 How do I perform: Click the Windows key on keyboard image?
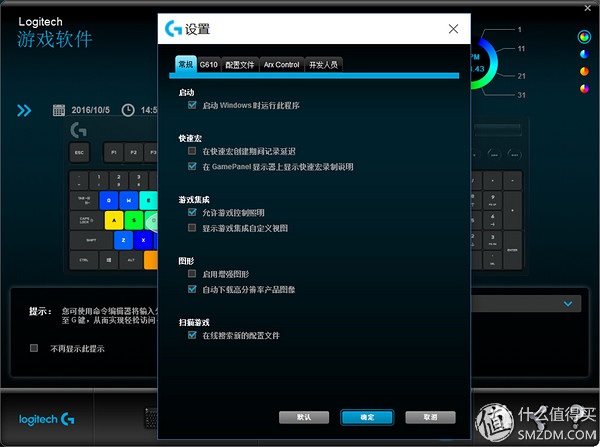[x=109, y=260]
